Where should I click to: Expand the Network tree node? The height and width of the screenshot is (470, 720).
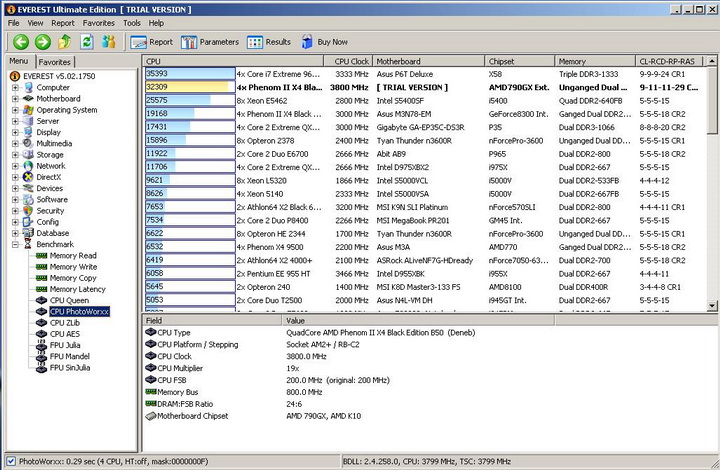point(15,166)
